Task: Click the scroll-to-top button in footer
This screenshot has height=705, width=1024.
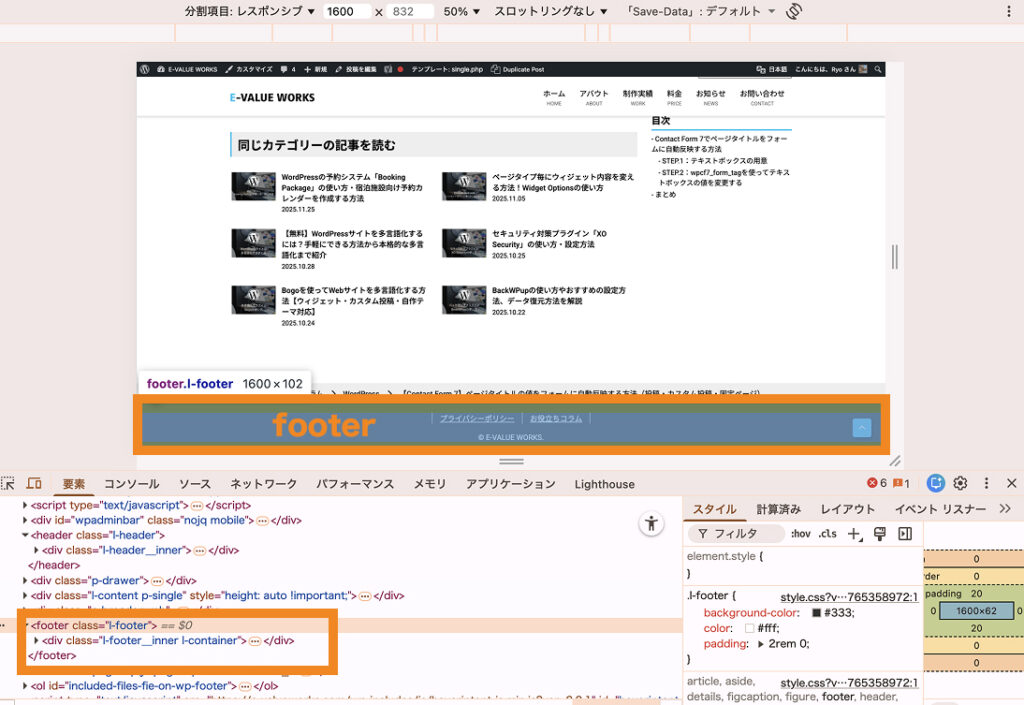Action: click(861, 428)
